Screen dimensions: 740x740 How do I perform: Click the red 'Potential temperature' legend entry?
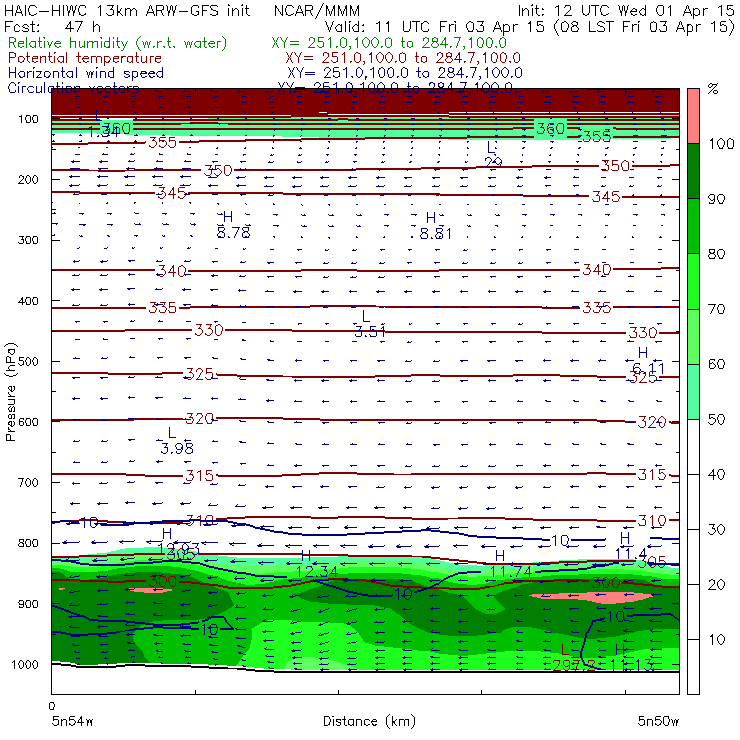point(85,58)
